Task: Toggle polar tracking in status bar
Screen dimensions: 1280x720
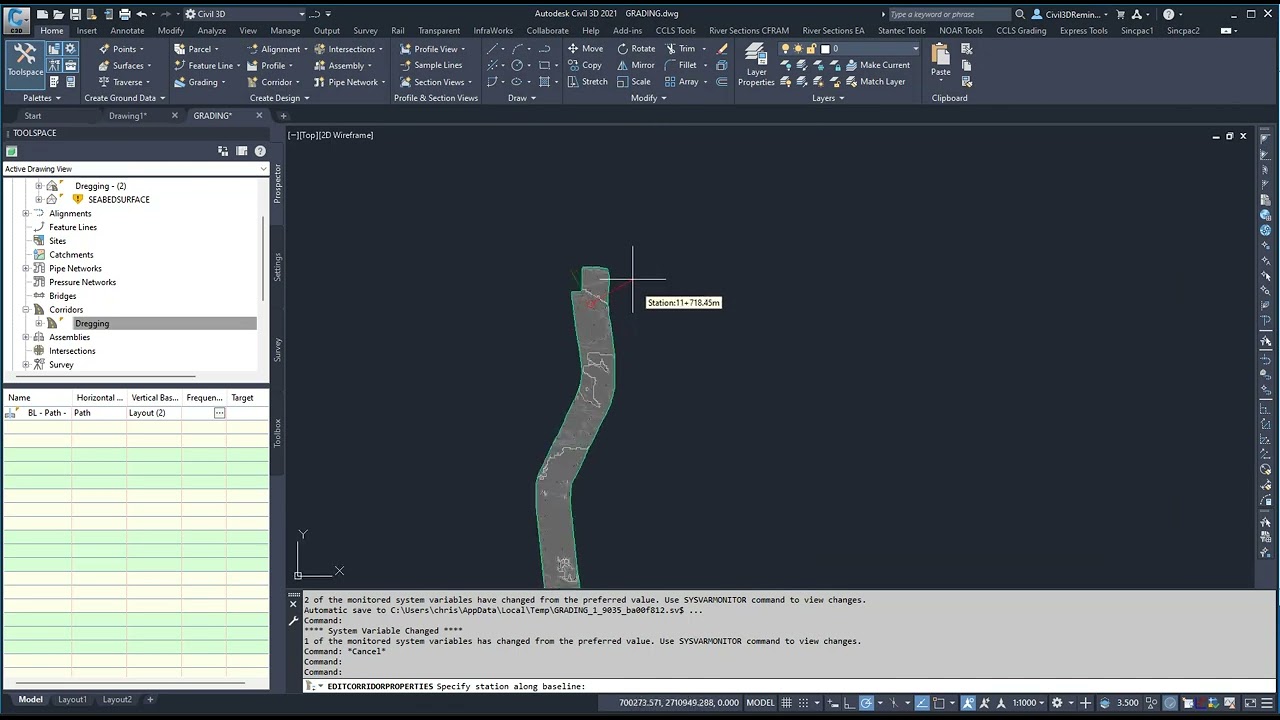Action: (867, 702)
